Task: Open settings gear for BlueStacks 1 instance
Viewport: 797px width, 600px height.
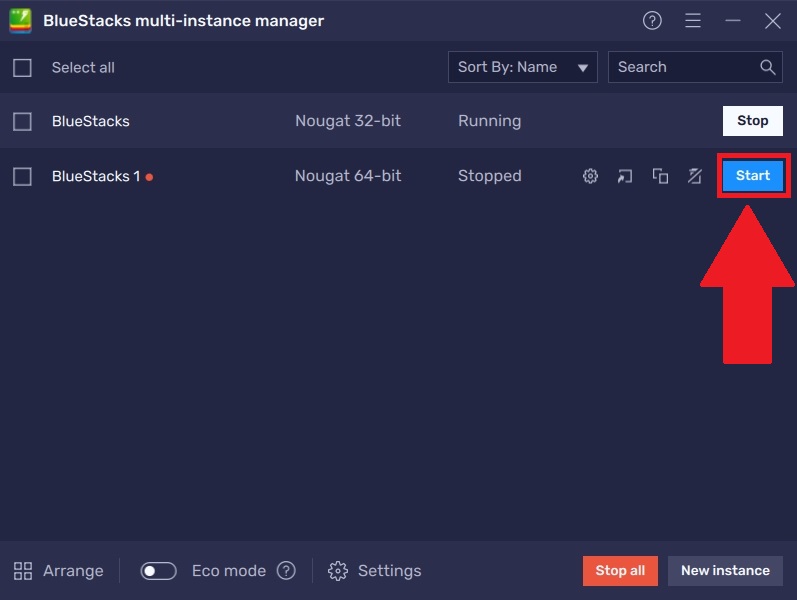Action: pyautogui.click(x=590, y=176)
